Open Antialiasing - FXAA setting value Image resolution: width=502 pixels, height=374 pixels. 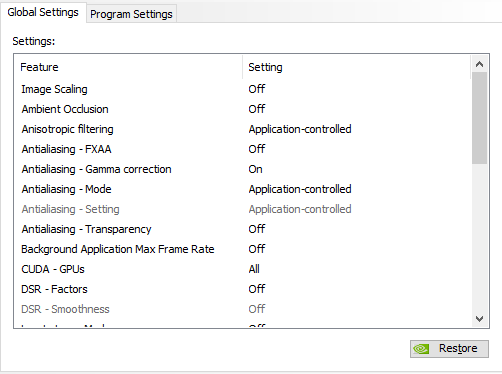pos(257,149)
